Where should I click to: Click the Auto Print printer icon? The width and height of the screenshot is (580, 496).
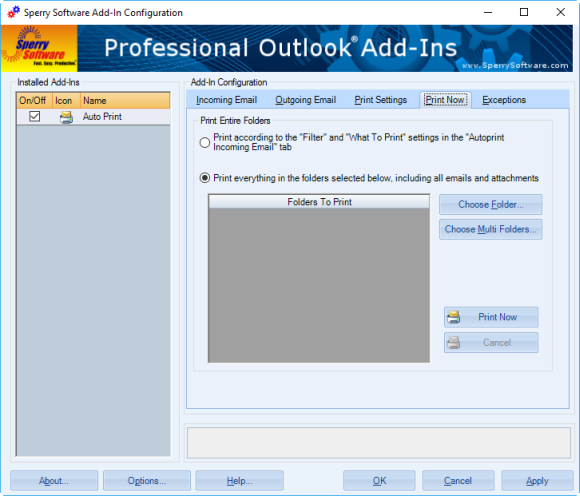66,117
